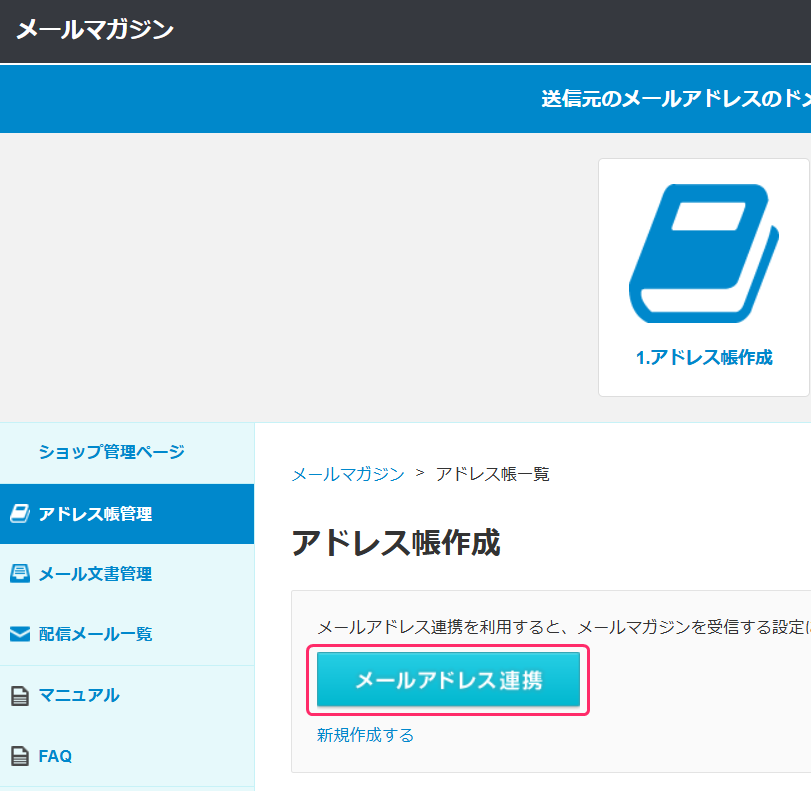811x791 pixels.
Task: Click the envelope icon beside 配信メール一覧
Action: 19,634
